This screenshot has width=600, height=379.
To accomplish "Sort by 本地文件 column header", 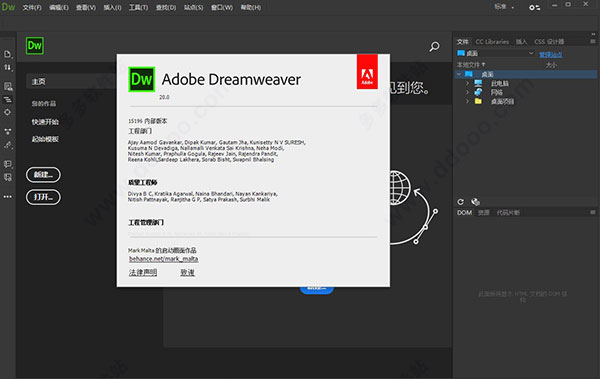I will [471, 65].
